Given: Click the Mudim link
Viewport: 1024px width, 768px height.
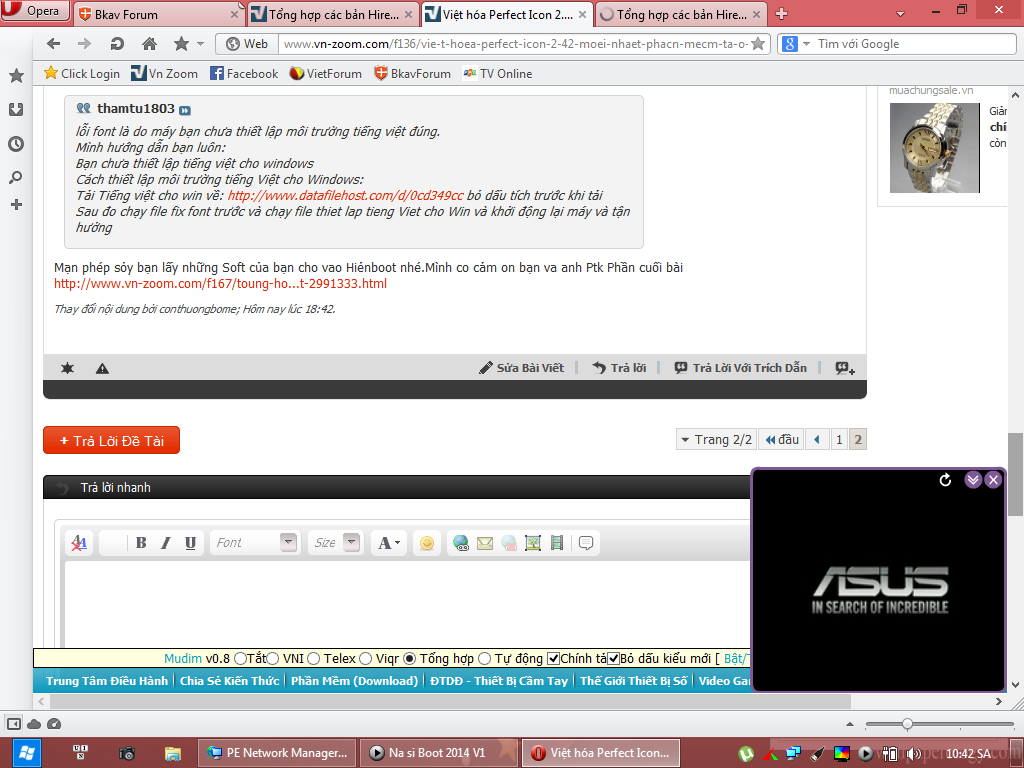Looking at the screenshot, I should click(183, 658).
